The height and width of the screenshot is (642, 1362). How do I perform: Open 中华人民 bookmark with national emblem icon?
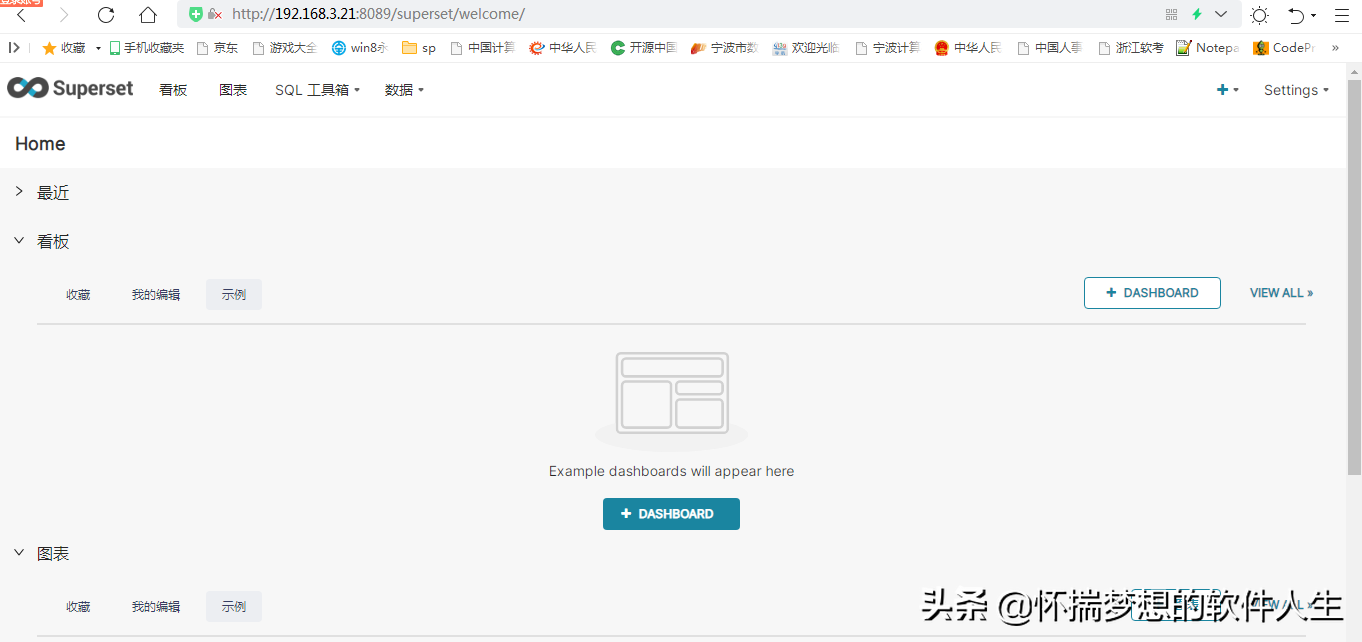point(967,47)
